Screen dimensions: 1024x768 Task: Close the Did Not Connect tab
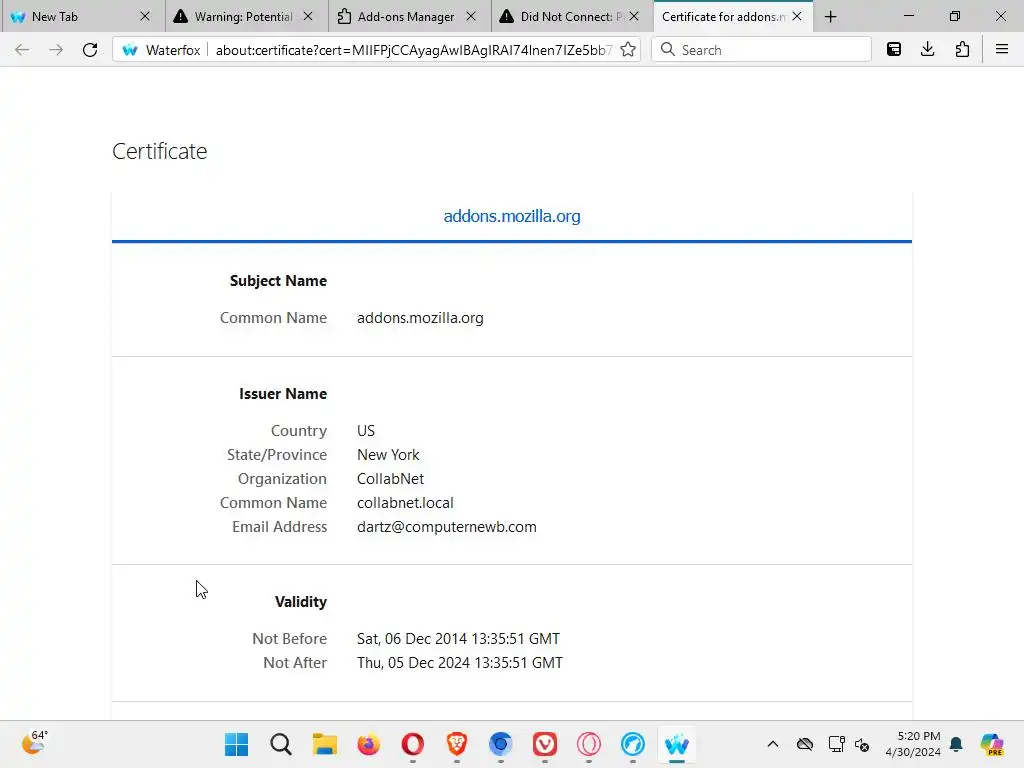[x=634, y=16]
